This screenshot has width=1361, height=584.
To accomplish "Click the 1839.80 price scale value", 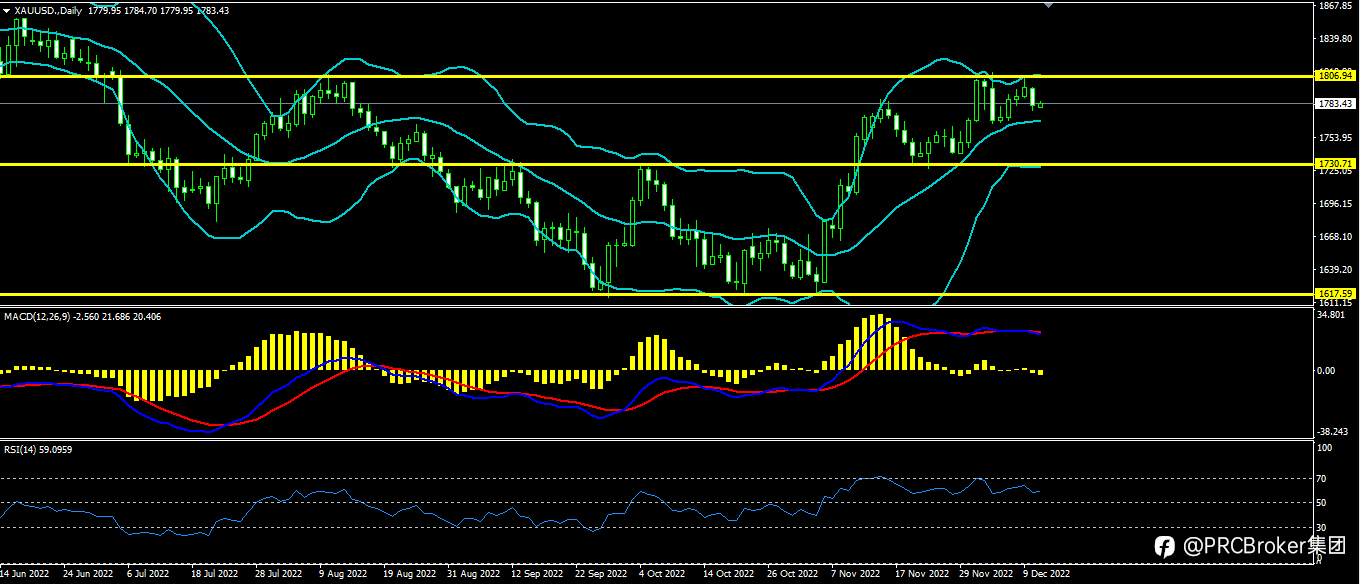I will point(1336,39).
